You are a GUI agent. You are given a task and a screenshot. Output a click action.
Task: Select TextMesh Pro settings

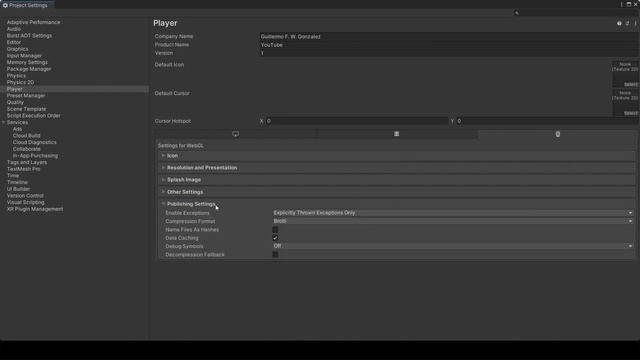coord(24,169)
